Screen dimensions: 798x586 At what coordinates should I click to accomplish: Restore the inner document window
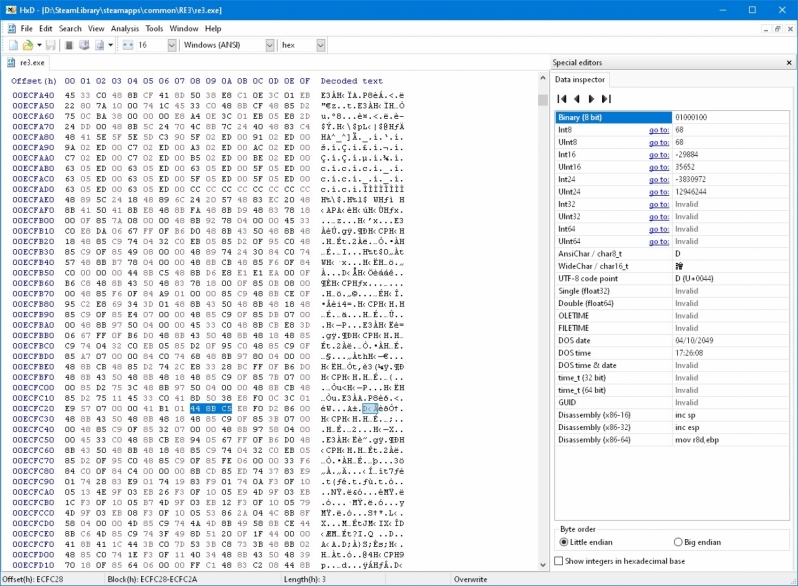[x=777, y=29]
